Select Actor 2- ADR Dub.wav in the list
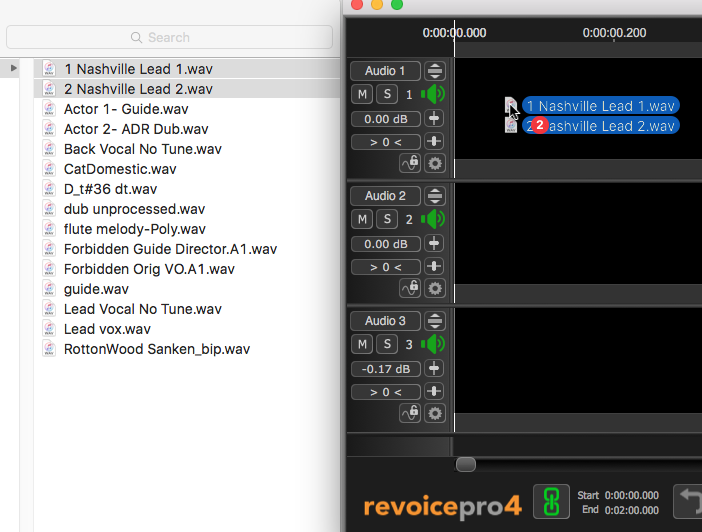The image size is (702, 532). tap(136, 129)
